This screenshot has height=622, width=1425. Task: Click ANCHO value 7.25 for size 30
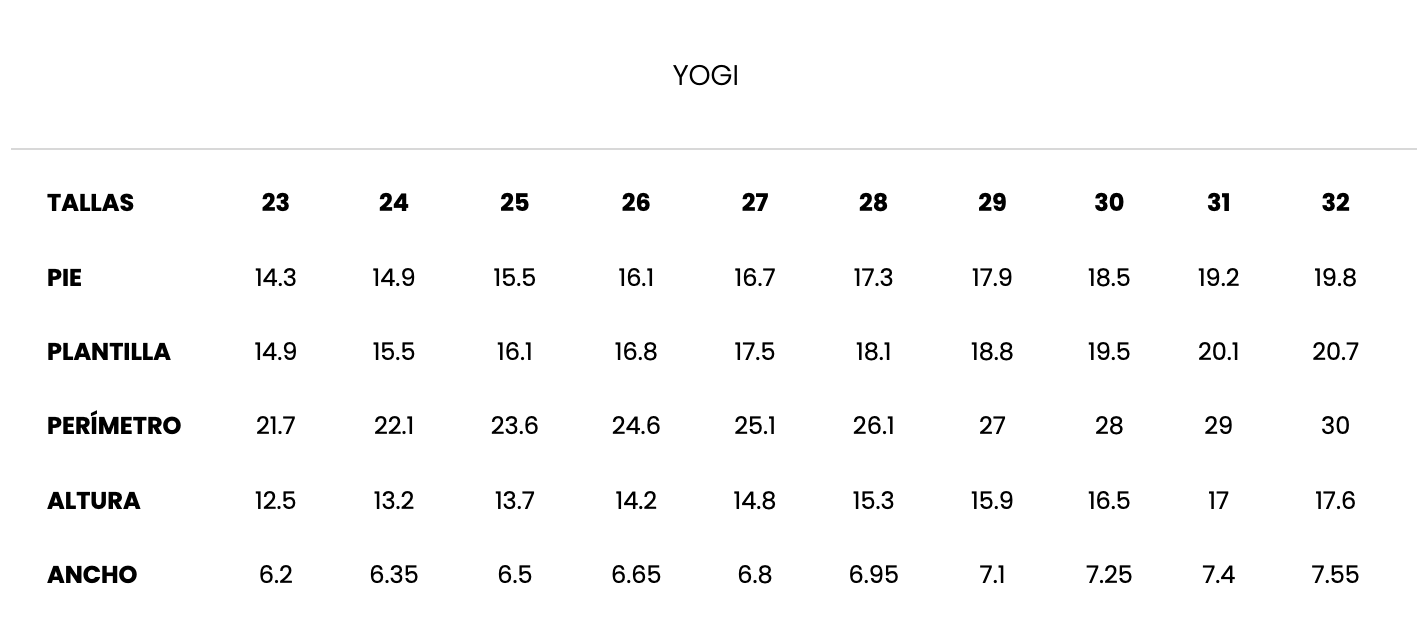click(x=1108, y=575)
